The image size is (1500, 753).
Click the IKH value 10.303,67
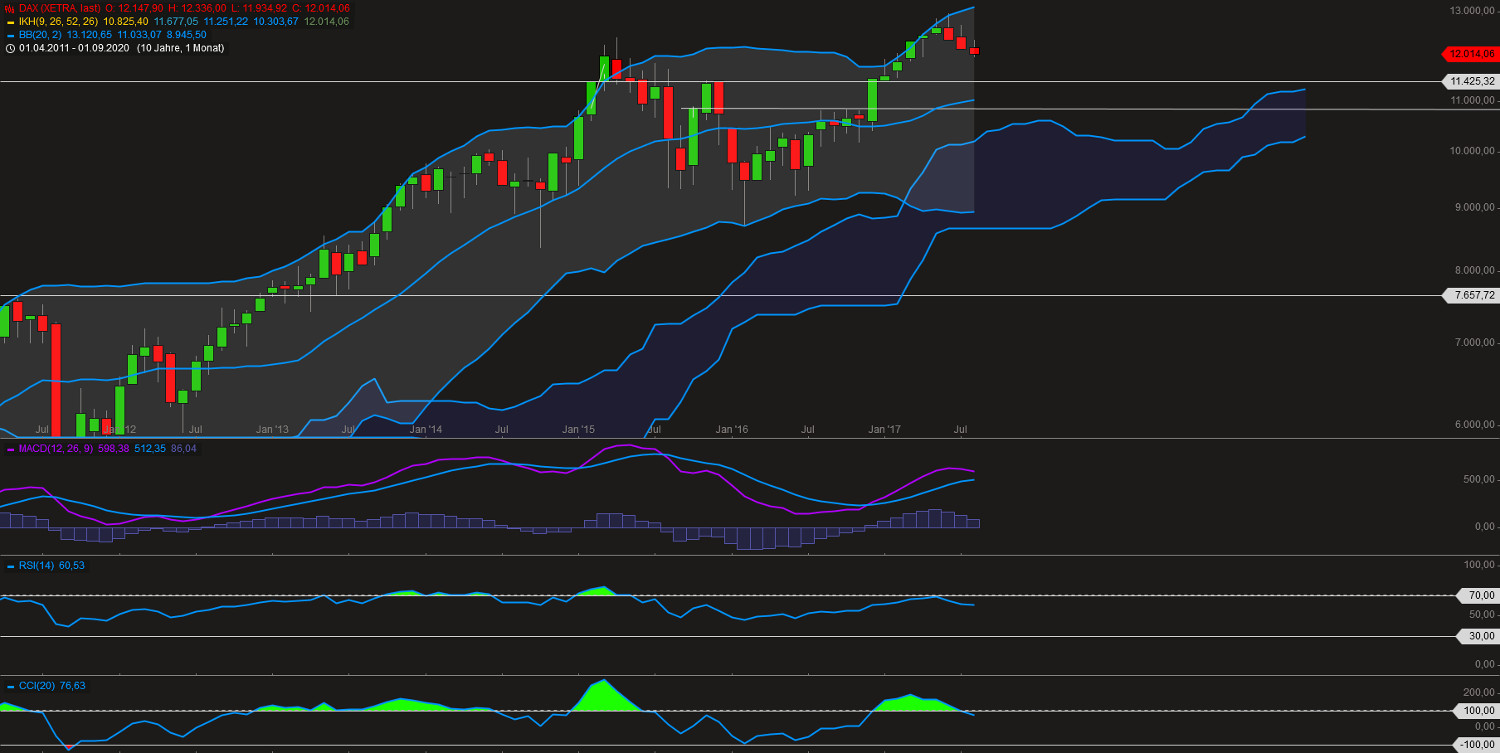tap(275, 21)
